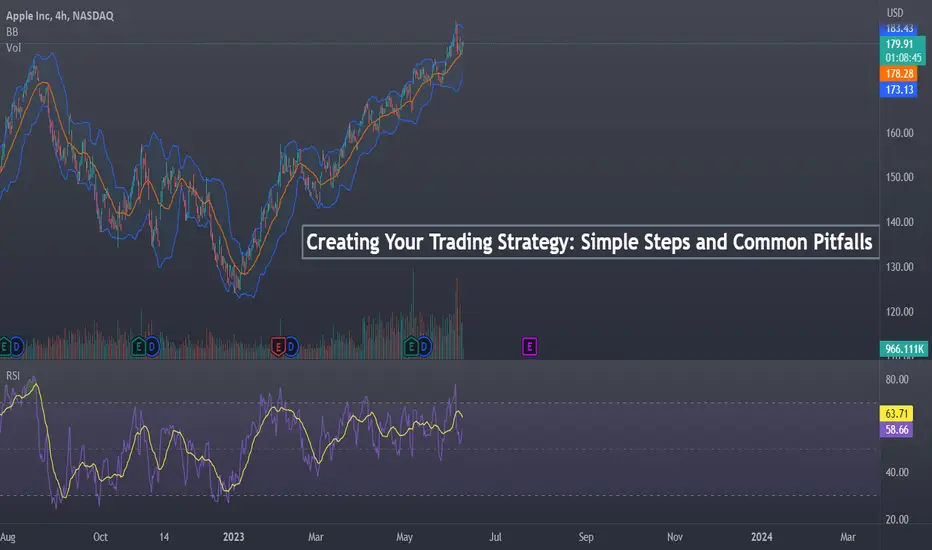Click the red earnings E marker
Viewport: 932px width, 550px height.
(x=278, y=346)
